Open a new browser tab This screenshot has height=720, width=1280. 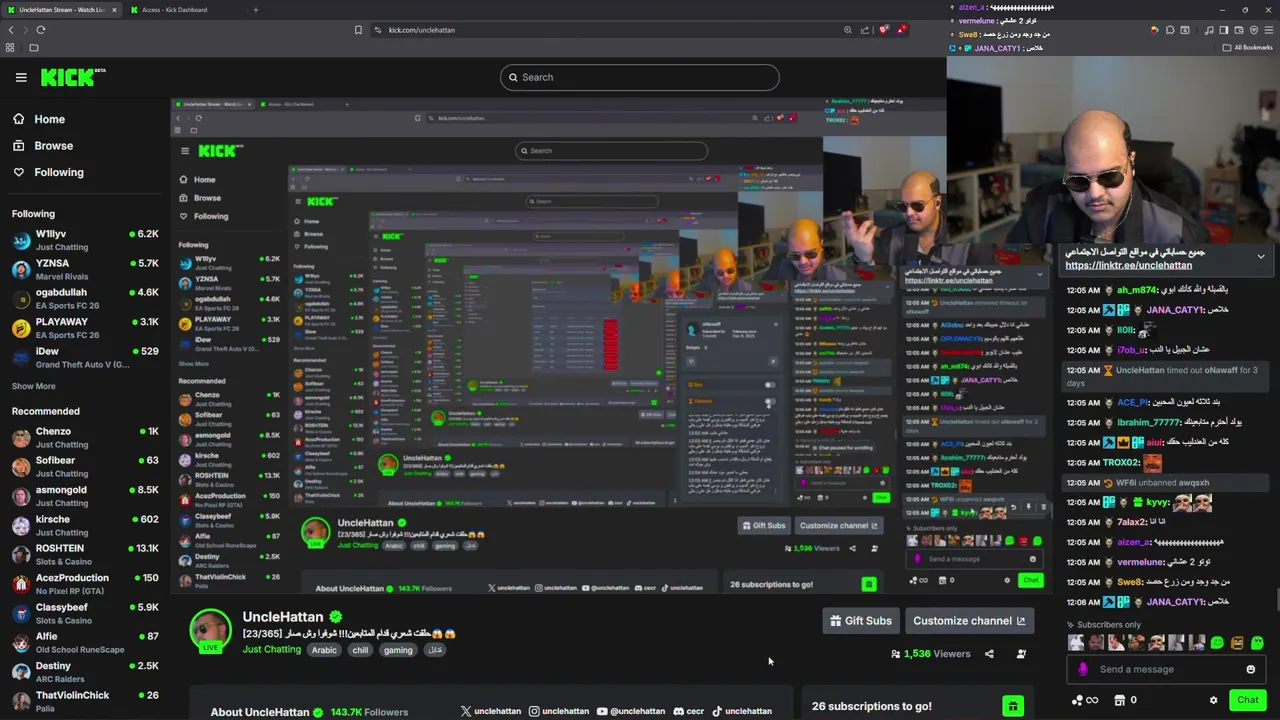point(255,10)
